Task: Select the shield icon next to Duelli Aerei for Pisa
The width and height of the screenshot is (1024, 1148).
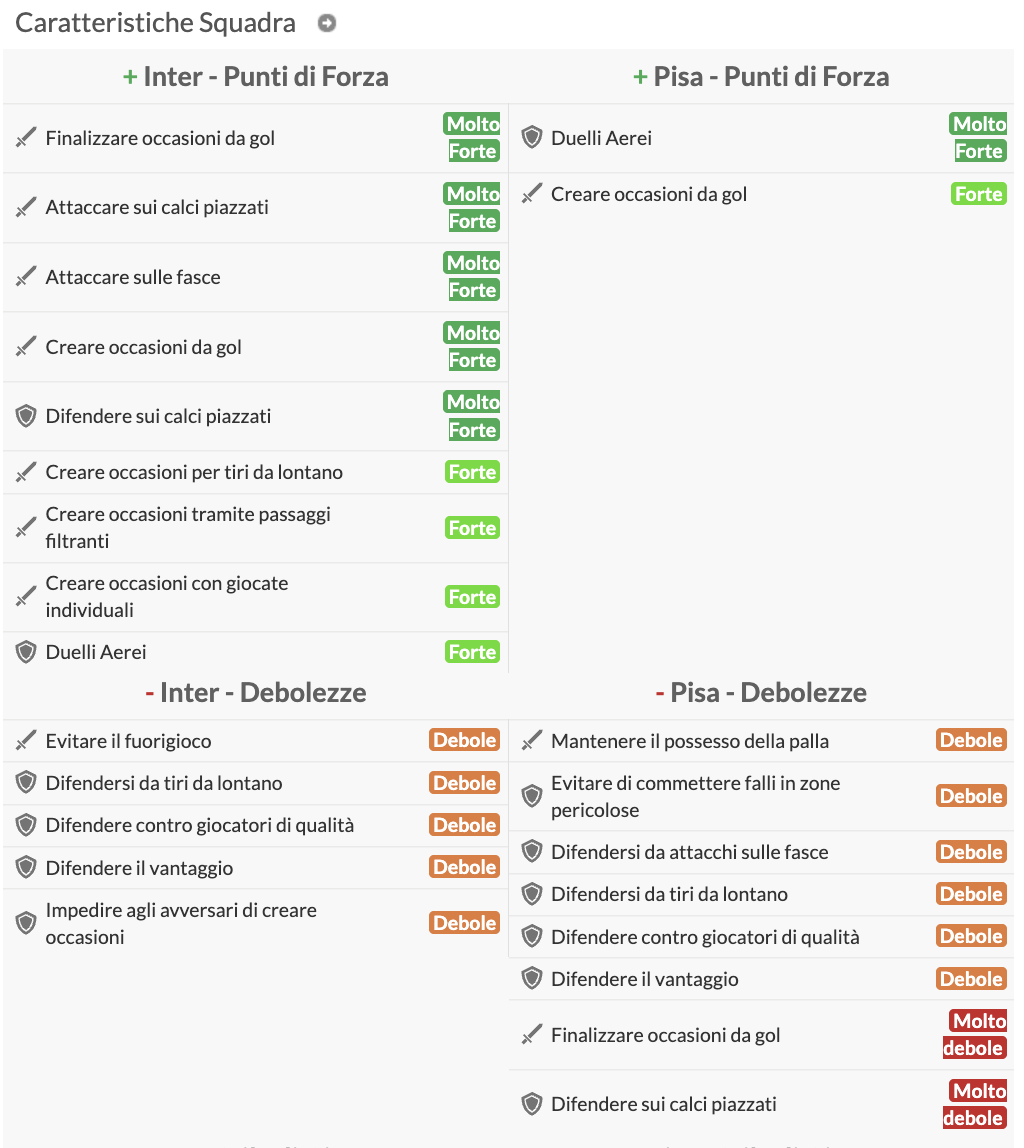Action: (531, 137)
